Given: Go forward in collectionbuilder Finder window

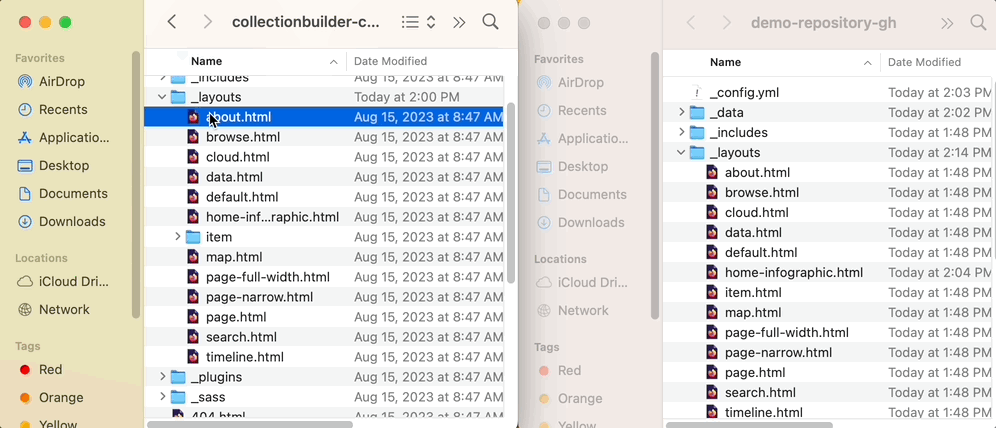Looking at the screenshot, I should [207, 22].
